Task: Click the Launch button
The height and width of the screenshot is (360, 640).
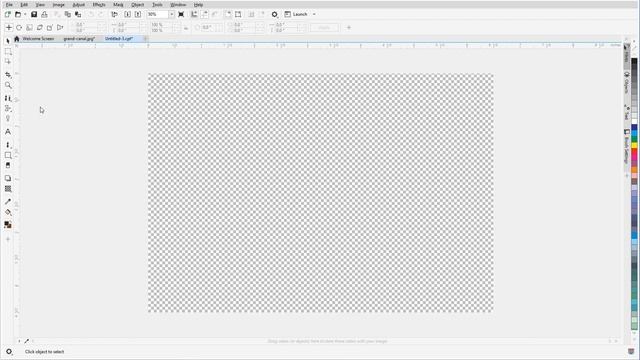Action: pos(296,14)
